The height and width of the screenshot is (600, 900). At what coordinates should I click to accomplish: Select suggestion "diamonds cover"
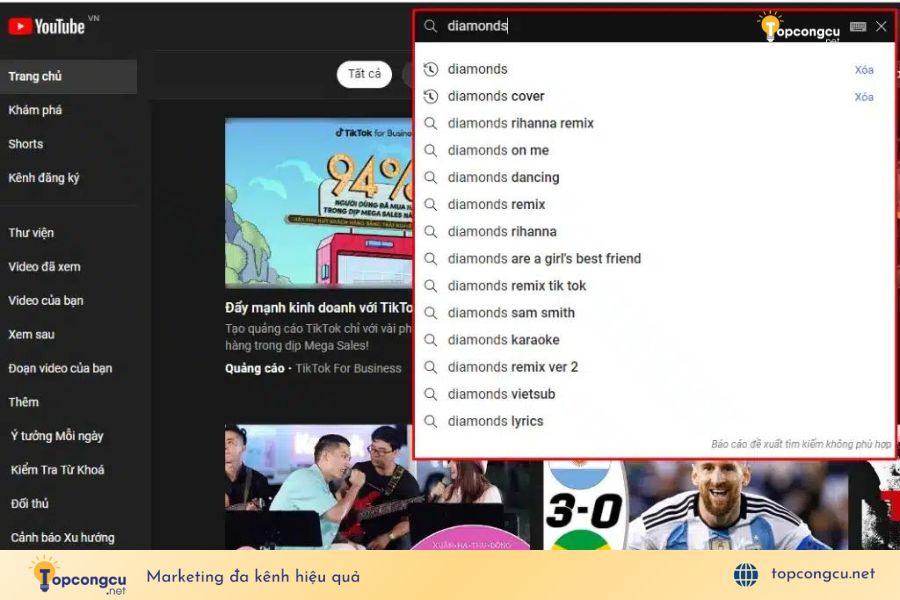[x=496, y=96]
